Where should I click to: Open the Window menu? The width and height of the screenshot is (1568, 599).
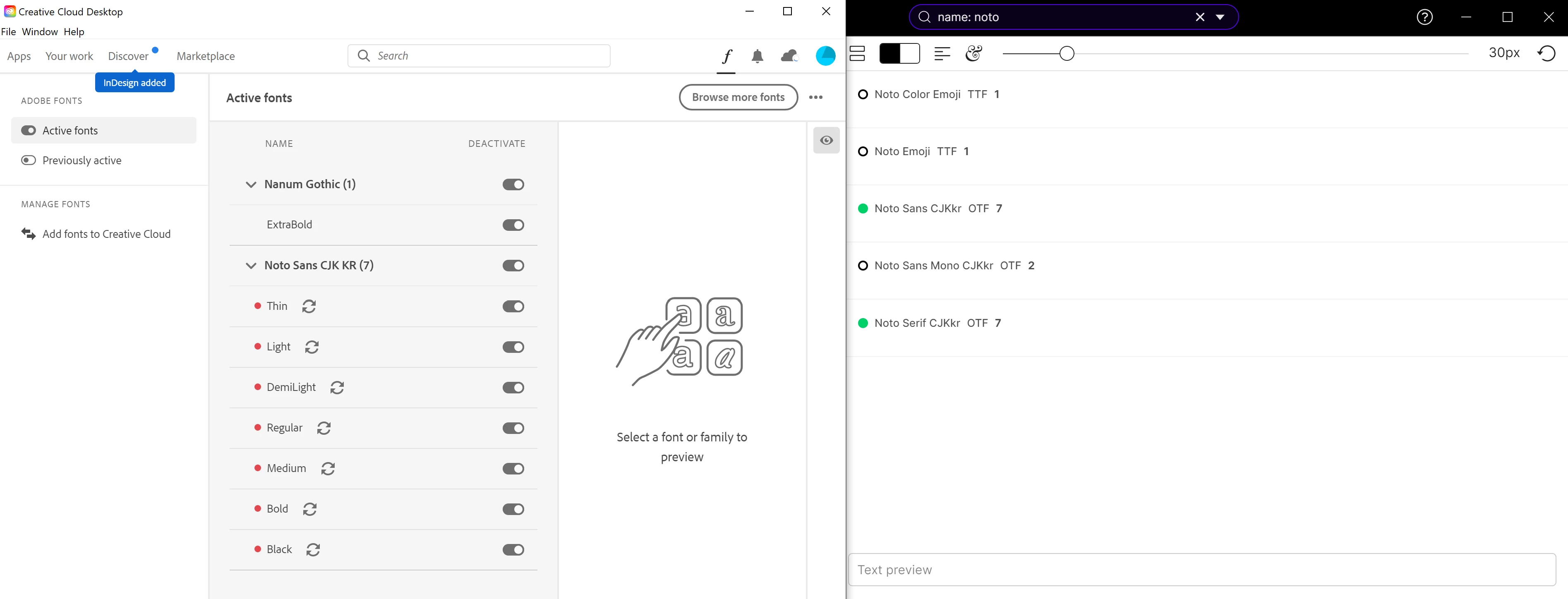coord(40,32)
